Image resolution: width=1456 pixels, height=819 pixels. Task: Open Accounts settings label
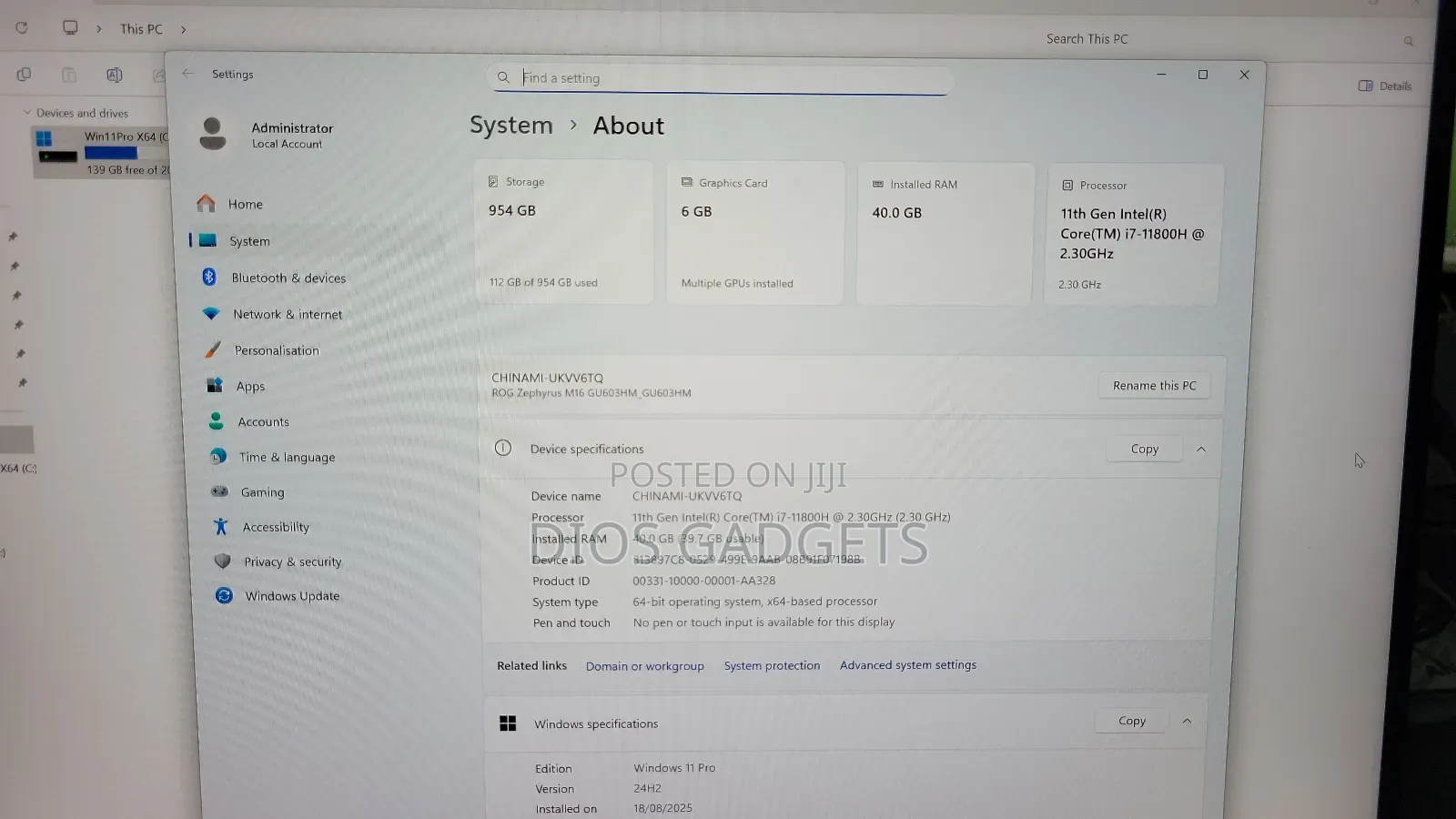tap(264, 421)
